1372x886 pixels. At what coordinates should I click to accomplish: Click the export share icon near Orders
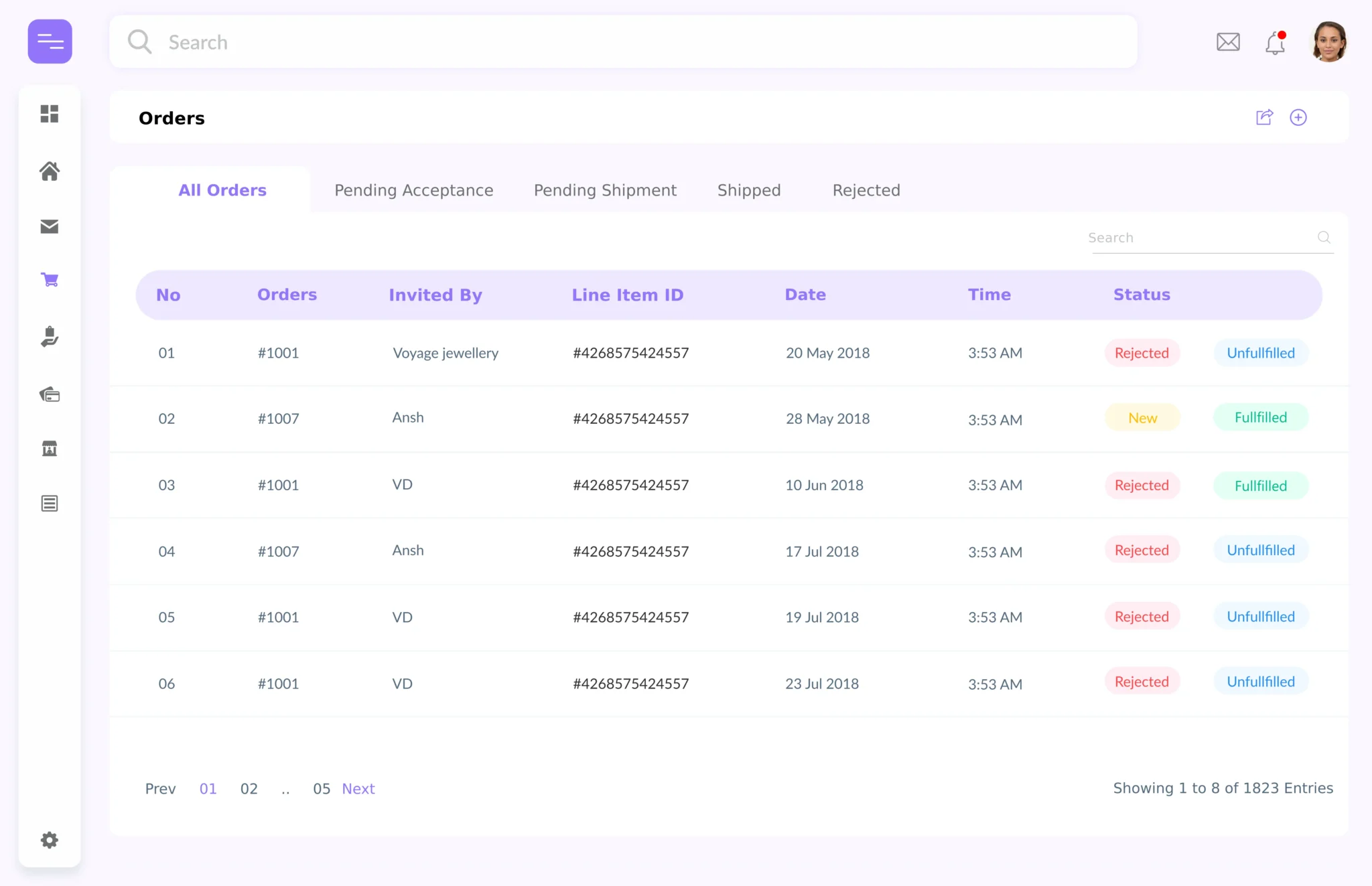click(1264, 117)
